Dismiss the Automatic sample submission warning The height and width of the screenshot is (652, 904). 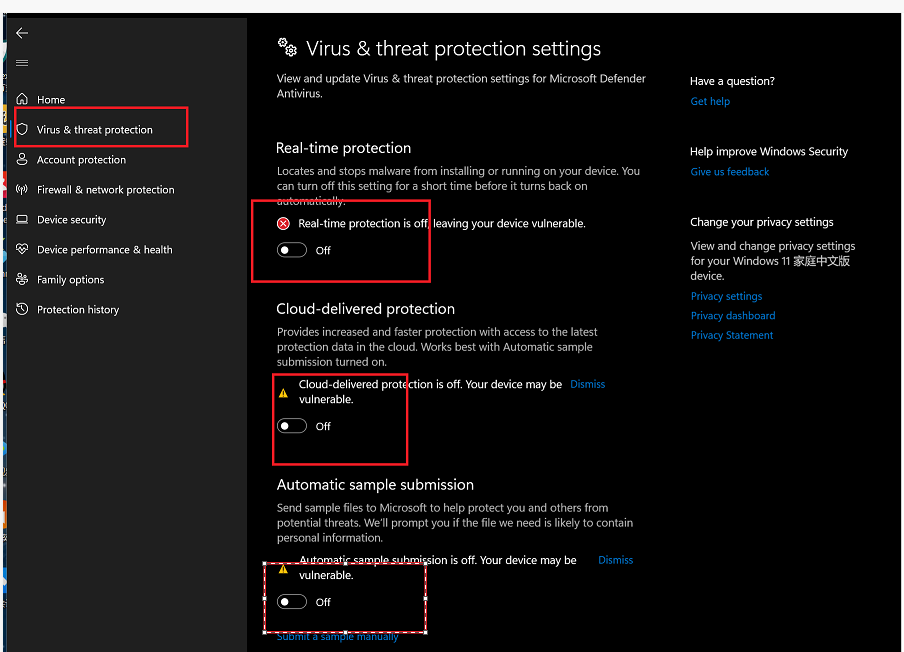(615, 560)
